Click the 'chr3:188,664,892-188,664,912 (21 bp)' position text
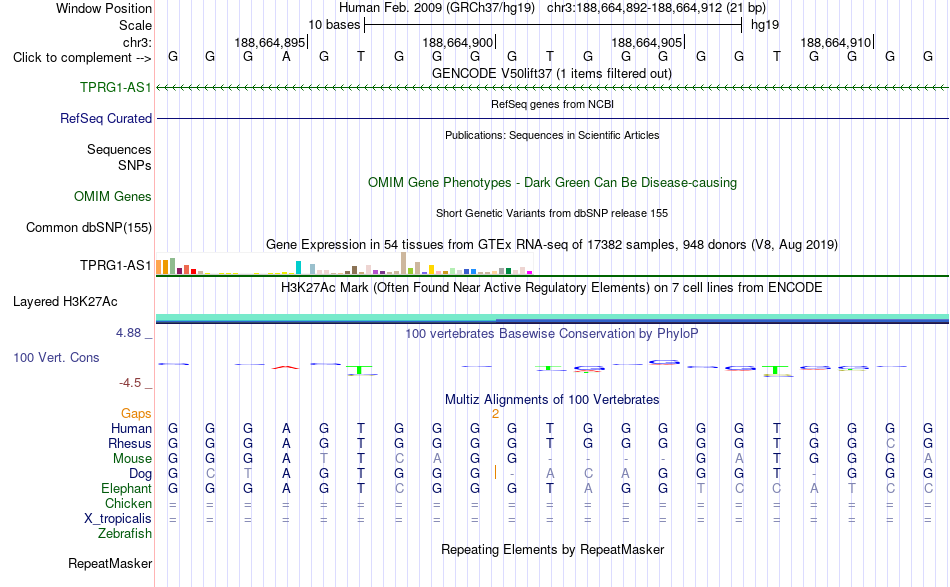This screenshot has height=587, width=950. coord(656,8)
